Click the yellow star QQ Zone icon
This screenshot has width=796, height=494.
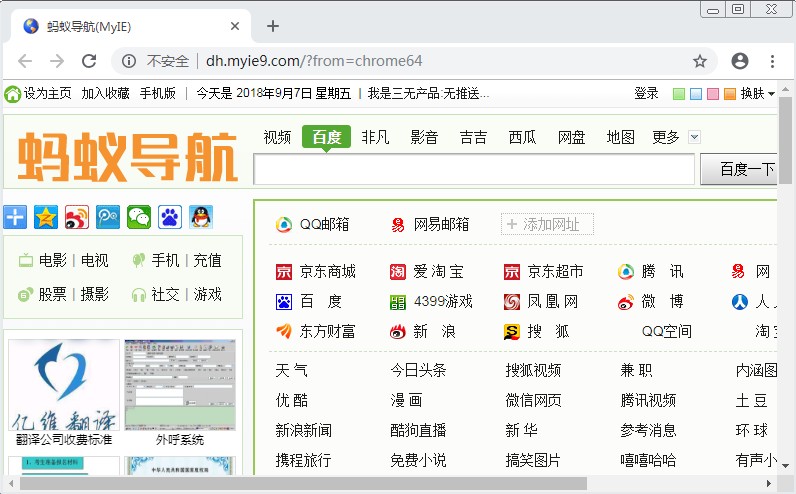pyautogui.click(x=46, y=216)
